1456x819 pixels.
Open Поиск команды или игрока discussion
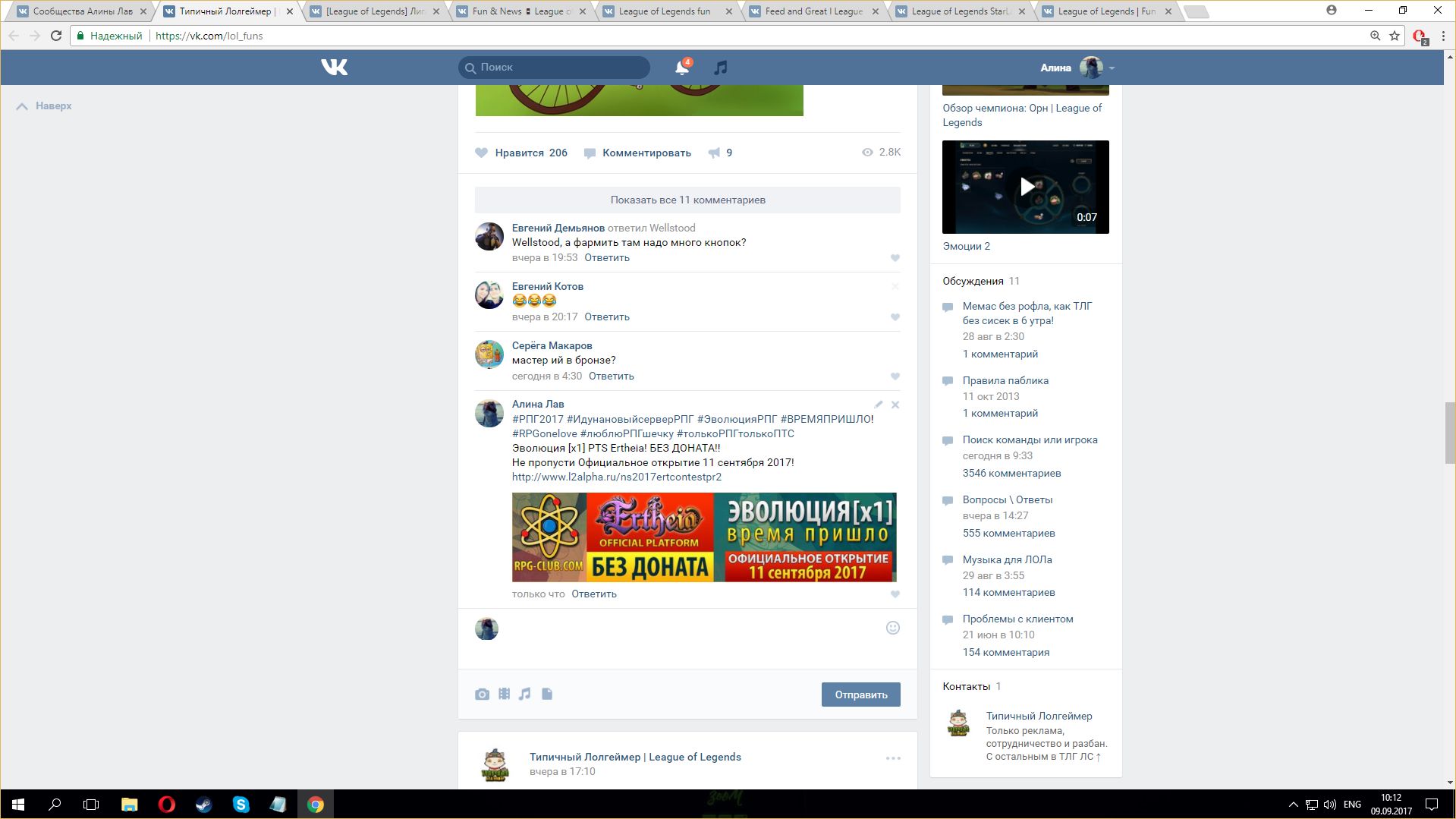point(1030,440)
